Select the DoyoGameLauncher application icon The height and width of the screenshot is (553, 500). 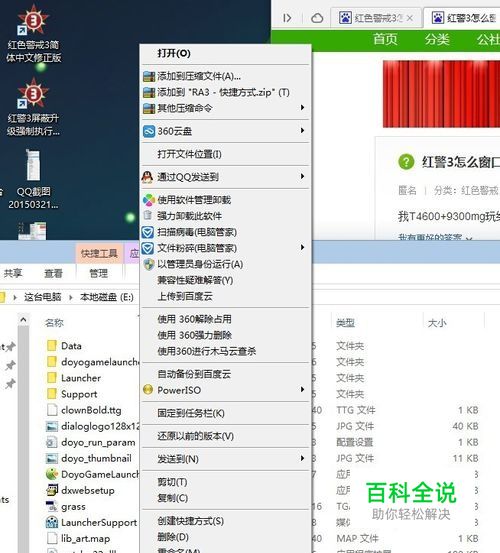tap(52, 474)
